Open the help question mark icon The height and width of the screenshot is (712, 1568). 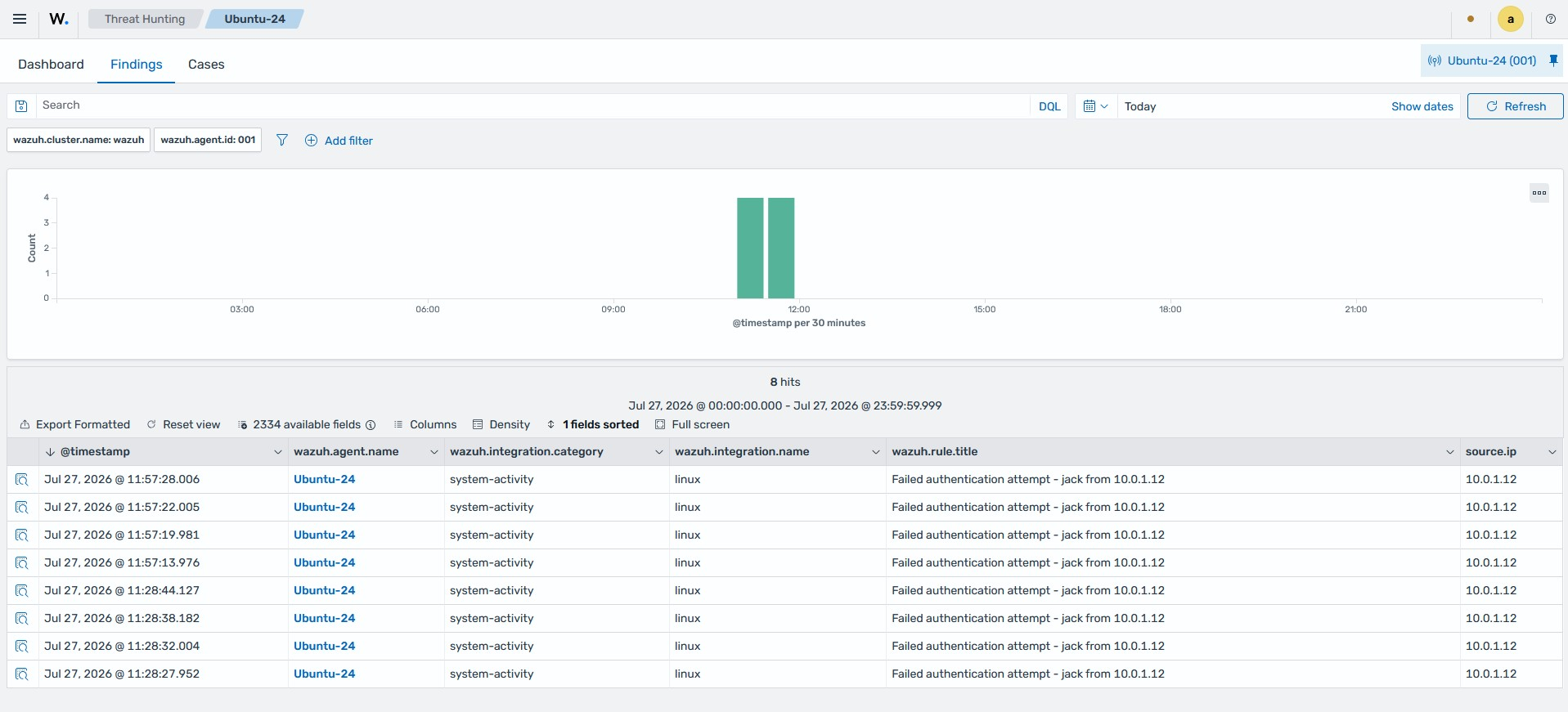click(x=1550, y=19)
